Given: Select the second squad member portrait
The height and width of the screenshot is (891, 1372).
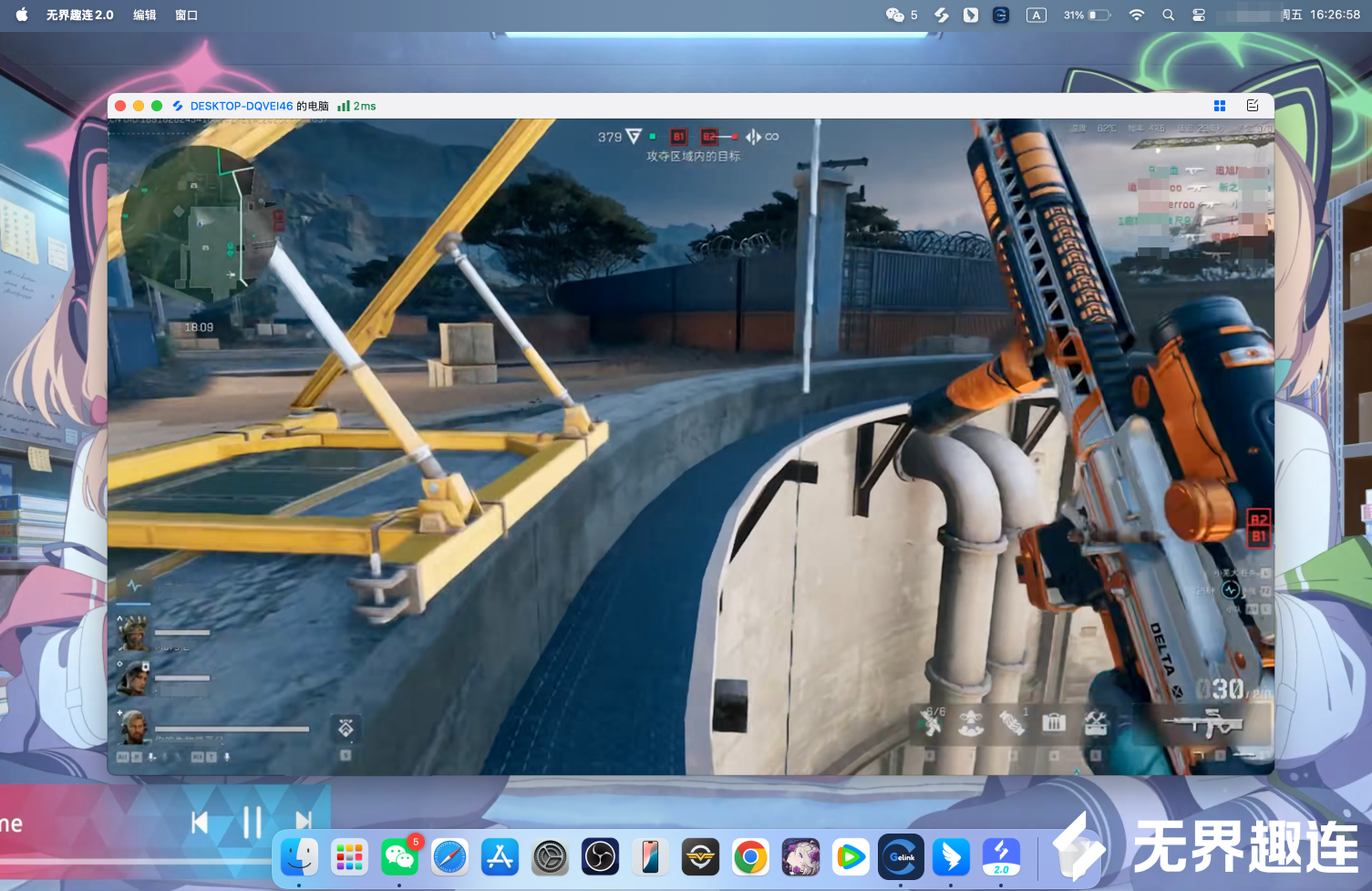Looking at the screenshot, I should click(133, 679).
